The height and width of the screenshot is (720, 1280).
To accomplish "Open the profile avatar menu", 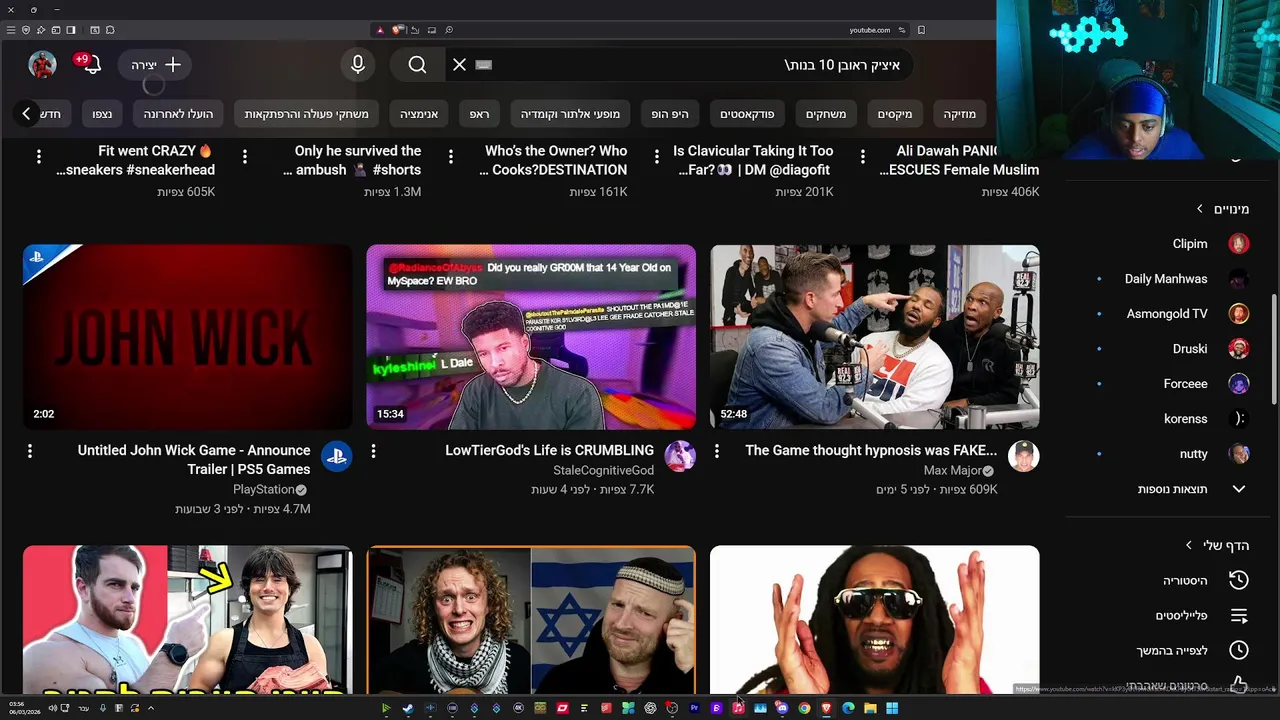I will click(x=42, y=65).
